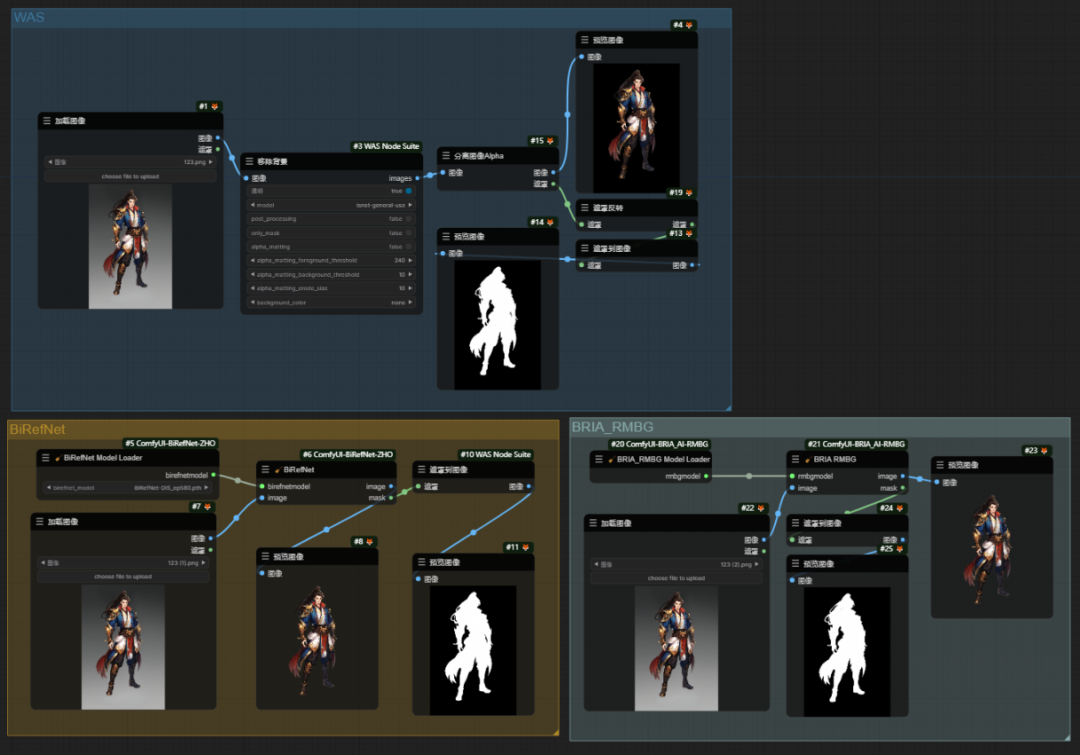Open the 123 (1).png image file selector
This screenshot has width=1080, height=755.
pos(123,563)
